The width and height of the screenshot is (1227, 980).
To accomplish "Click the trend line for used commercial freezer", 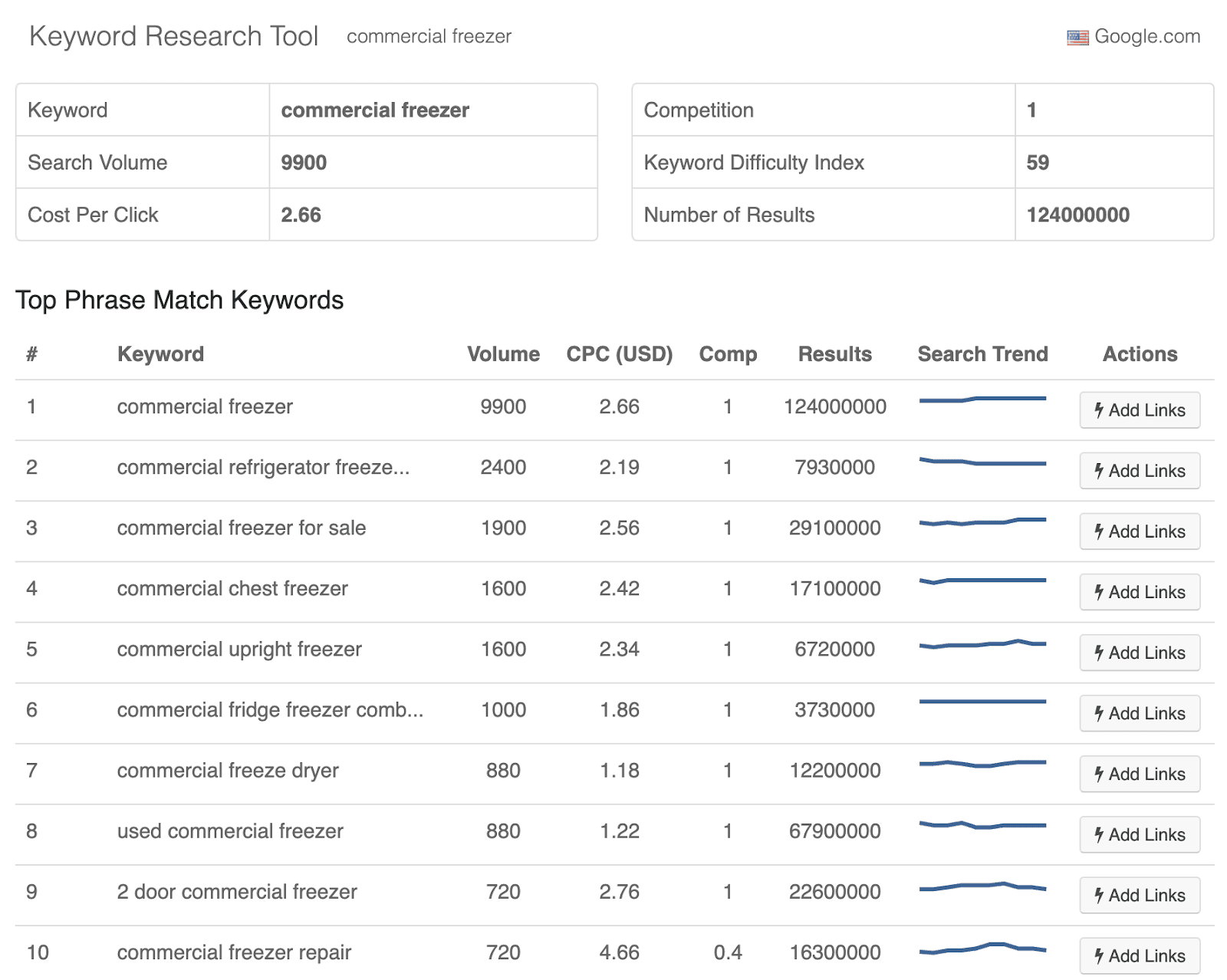I will click(x=982, y=825).
